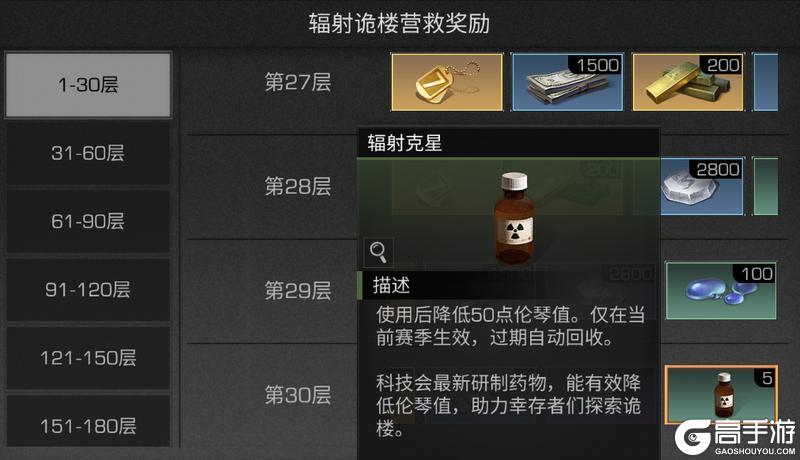
Task: Tap the 2800 silver ore reward on floor 28
Action: tap(702, 186)
